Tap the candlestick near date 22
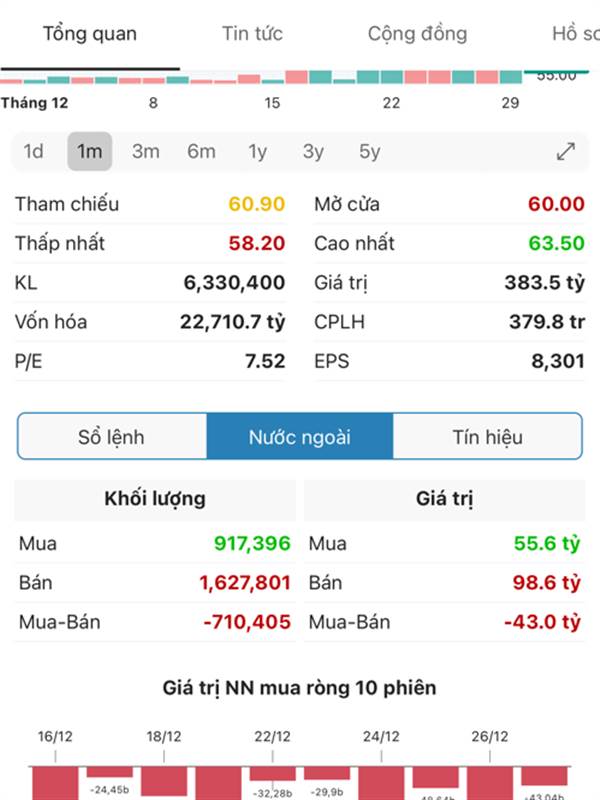Viewport: 600px width, 800px height. [392, 77]
